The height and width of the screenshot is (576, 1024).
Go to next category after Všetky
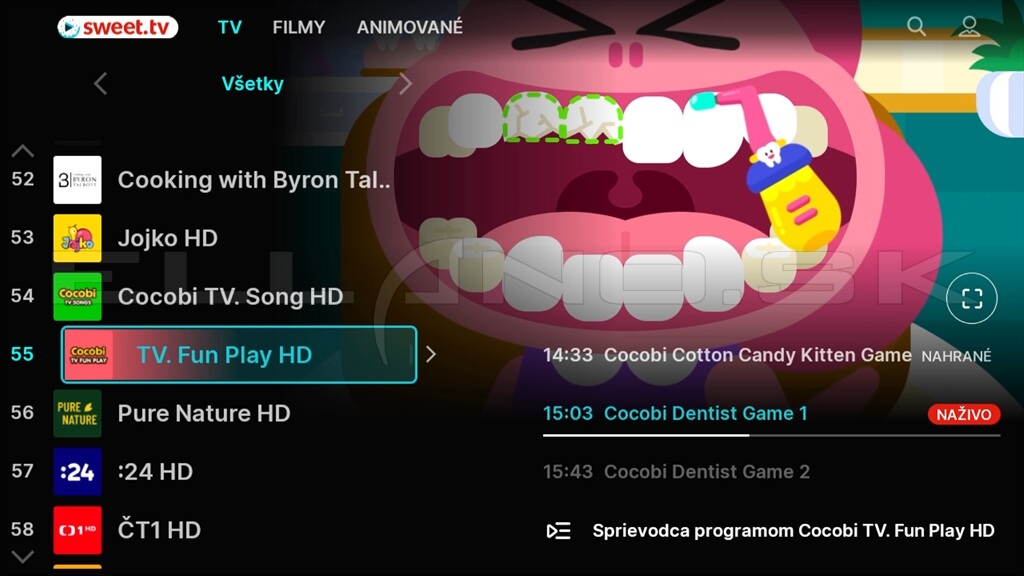click(x=406, y=84)
